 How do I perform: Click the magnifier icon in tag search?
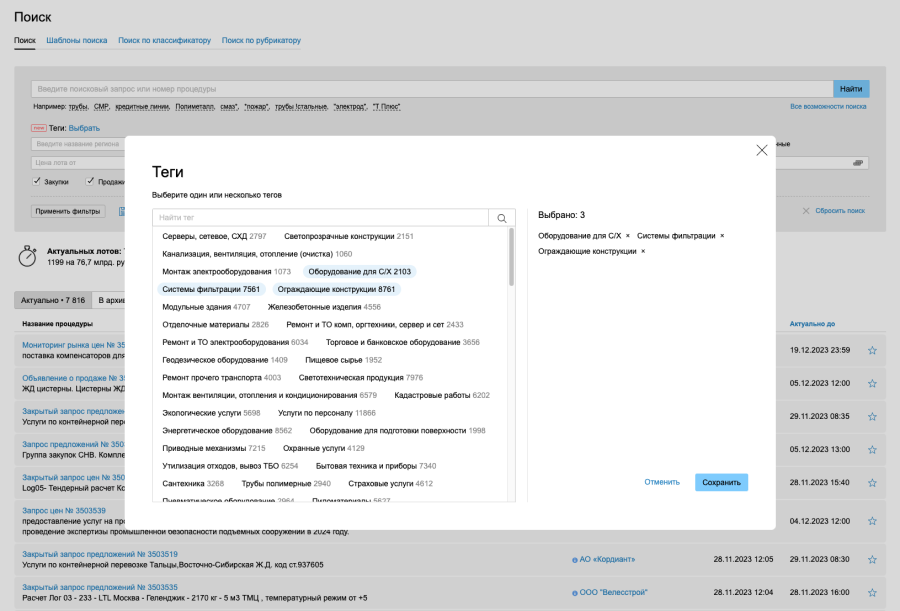click(501, 218)
